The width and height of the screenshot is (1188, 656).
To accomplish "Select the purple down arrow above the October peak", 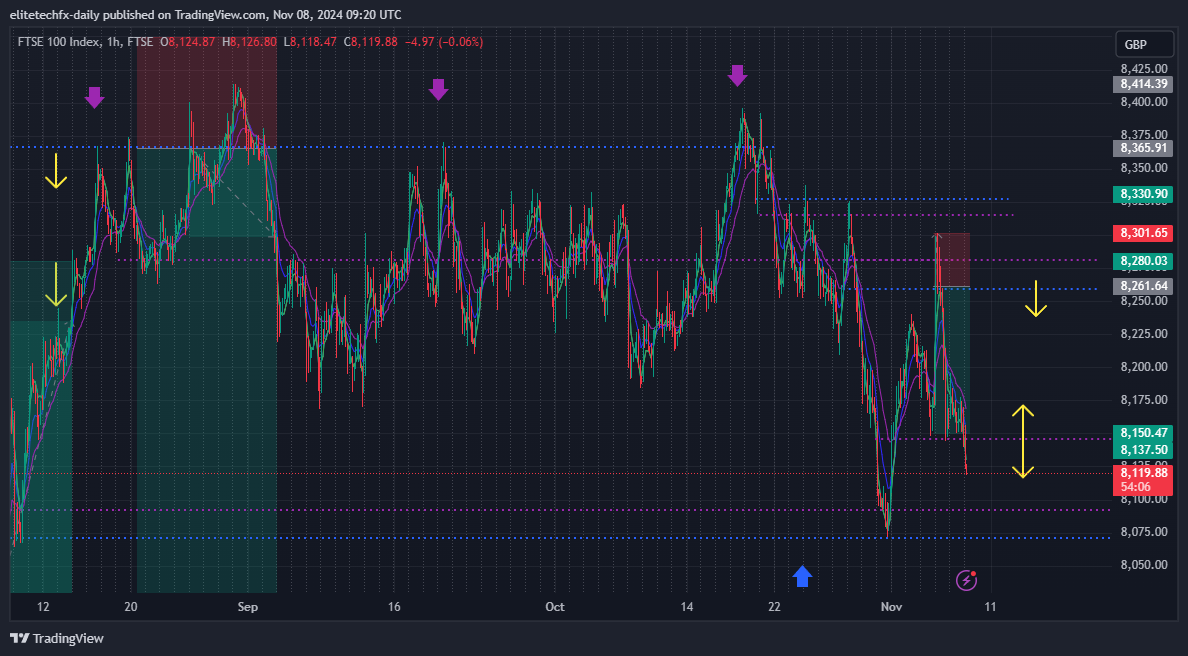I will point(737,76).
